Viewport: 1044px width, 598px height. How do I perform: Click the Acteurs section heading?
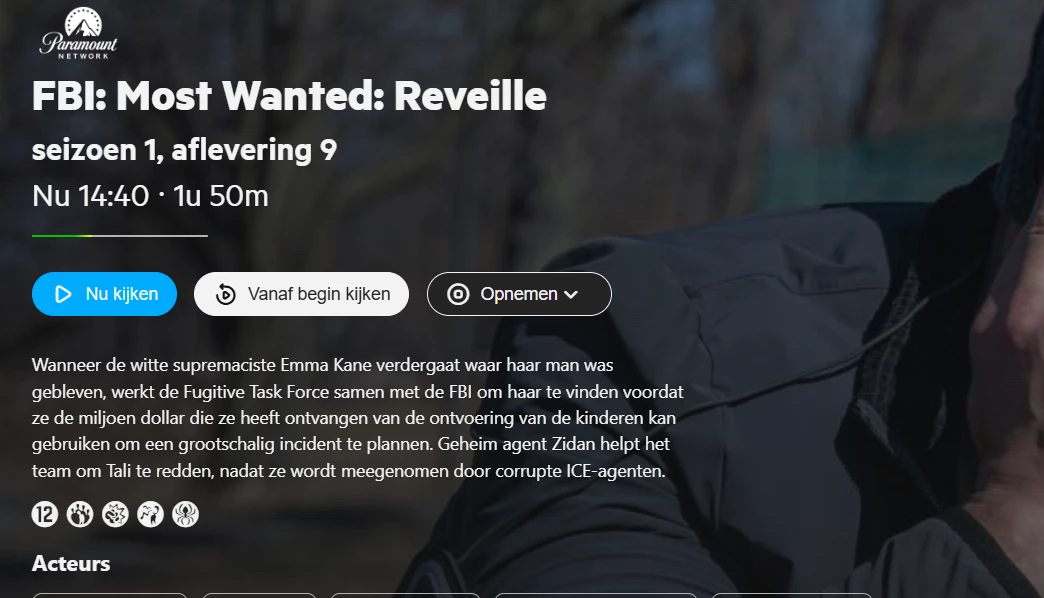point(71,563)
